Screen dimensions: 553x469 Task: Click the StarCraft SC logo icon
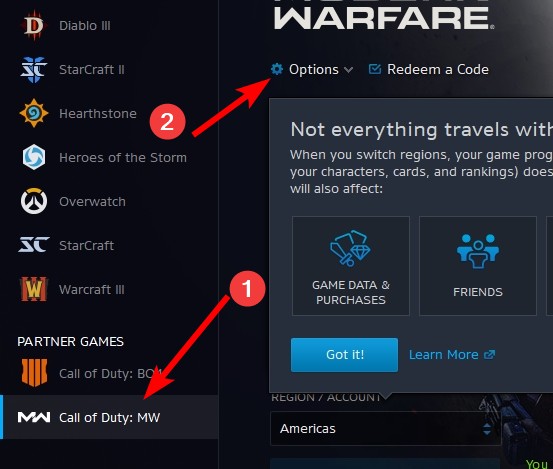pyautogui.click(x=34, y=245)
